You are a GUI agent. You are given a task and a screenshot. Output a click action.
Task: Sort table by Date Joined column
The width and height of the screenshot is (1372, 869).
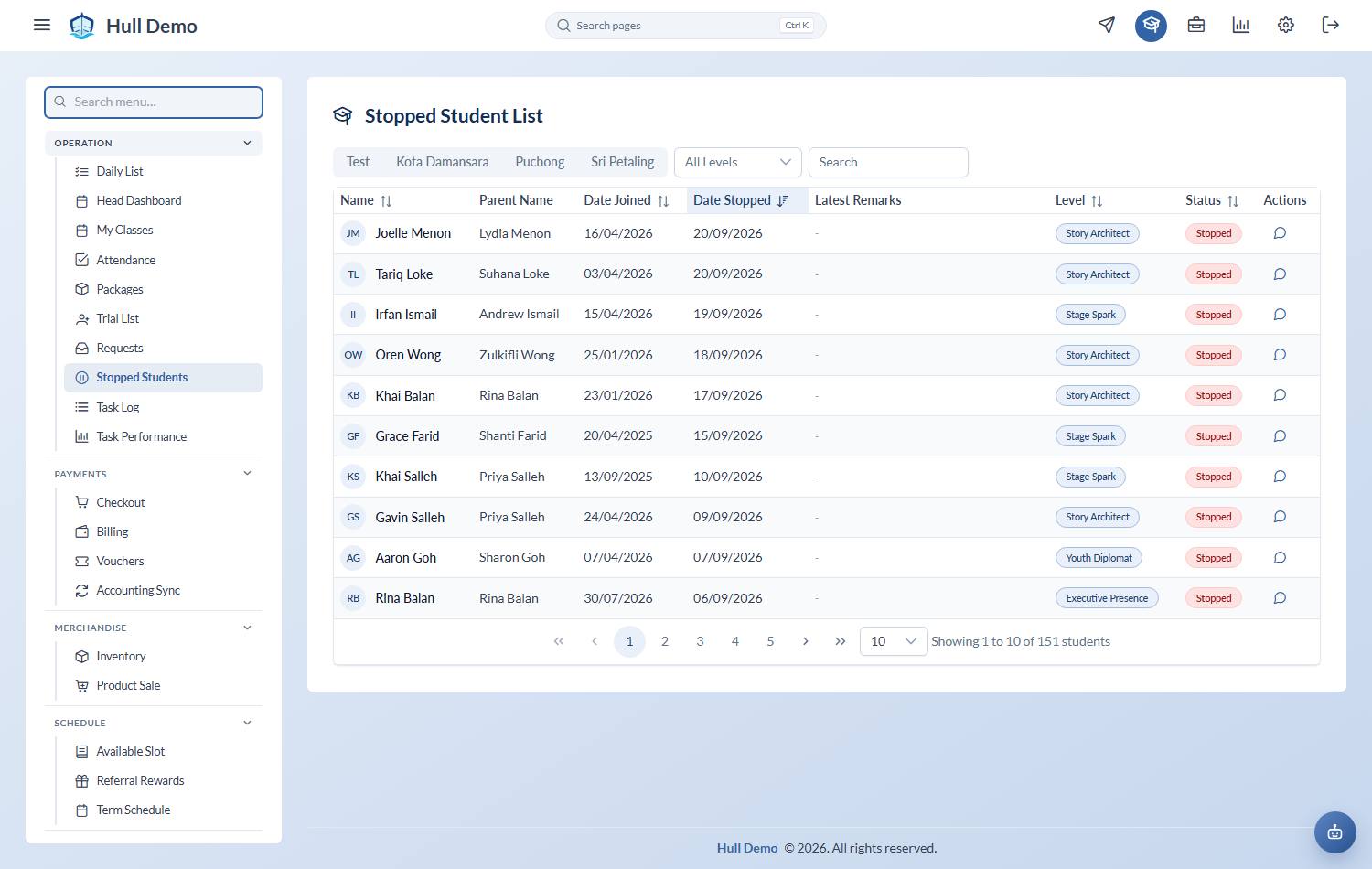point(663,200)
